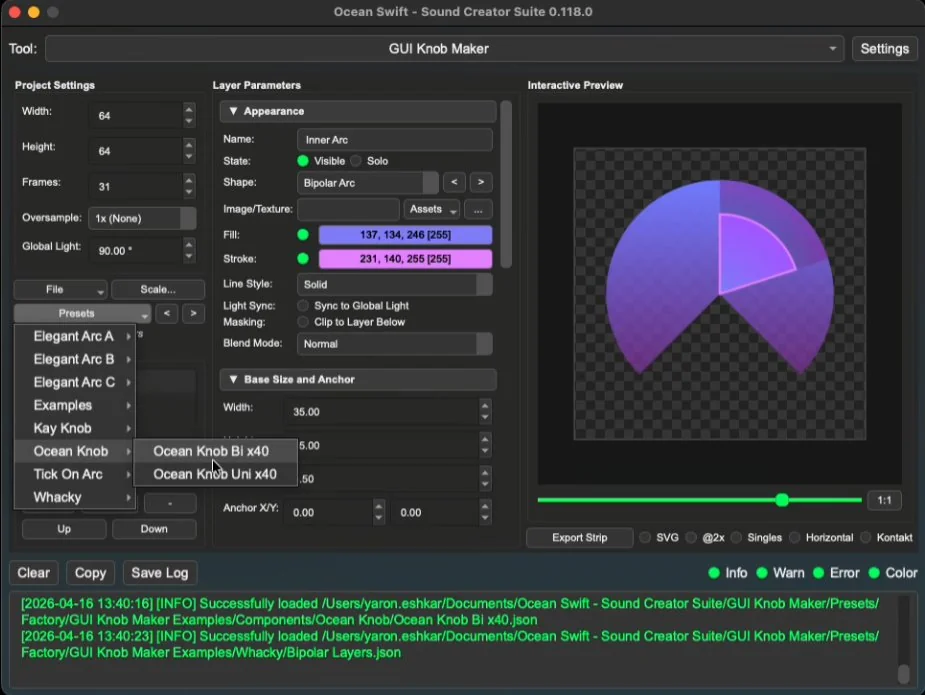Toggle the Error log filter

click(819, 573)
